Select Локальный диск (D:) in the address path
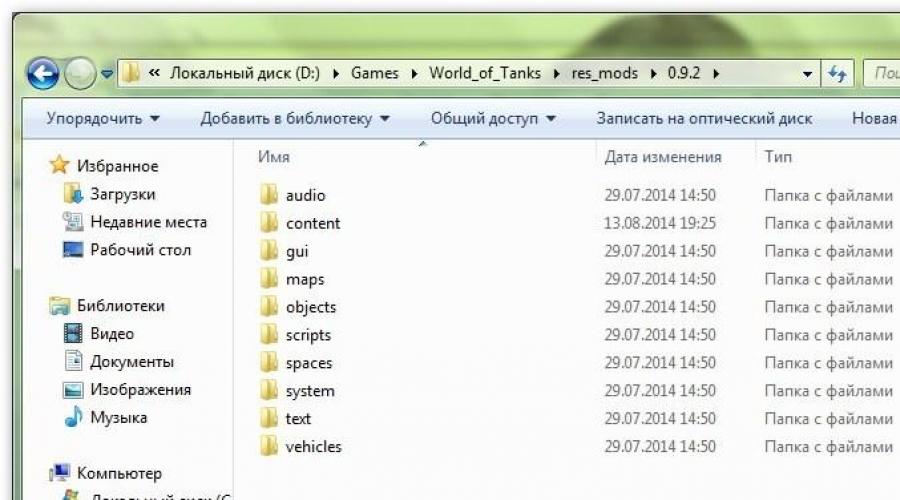Image resolution: width=900 pixels, height=500 pixels. pyautogui.click(x=245, y=73)
